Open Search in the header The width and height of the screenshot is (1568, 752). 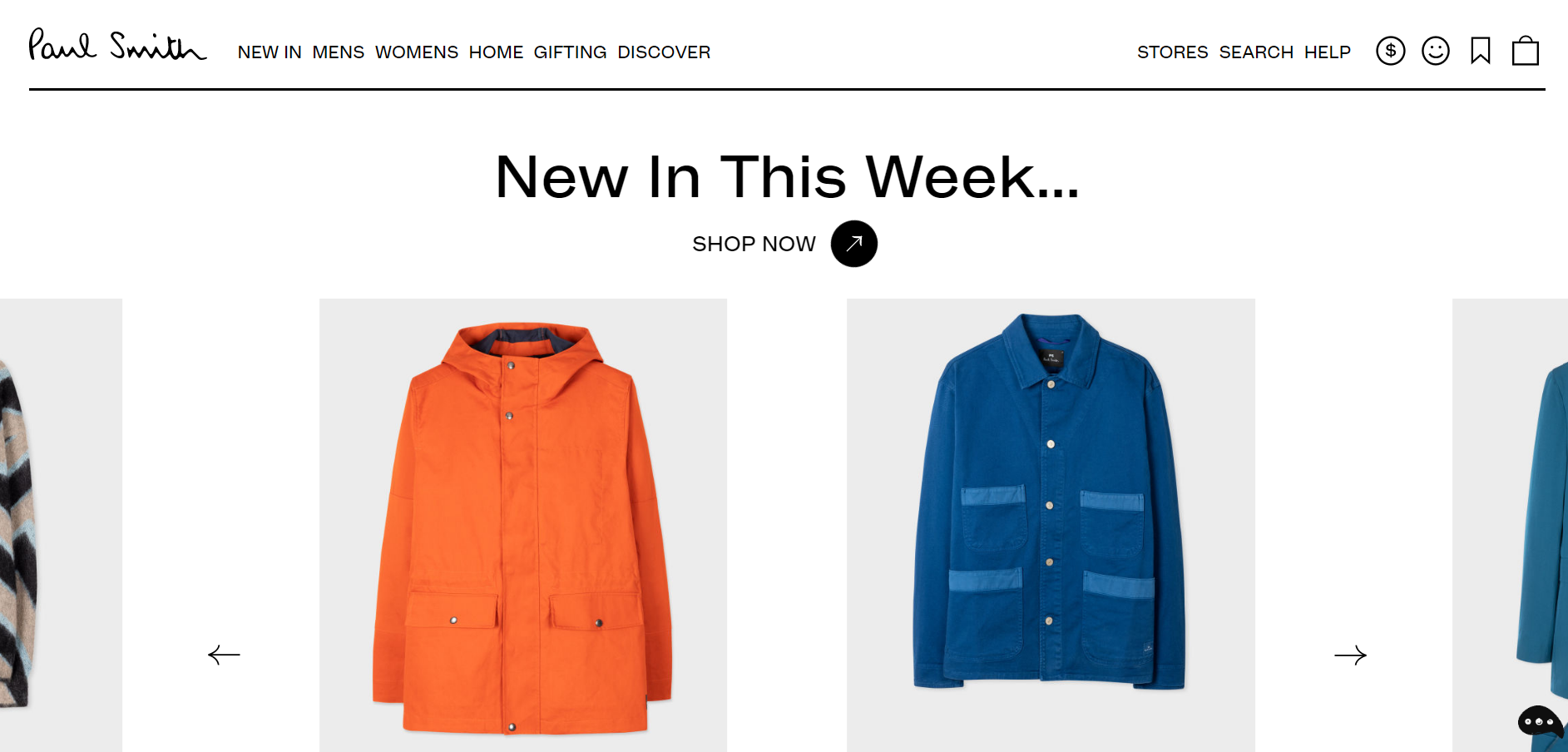coord(1256,52)
